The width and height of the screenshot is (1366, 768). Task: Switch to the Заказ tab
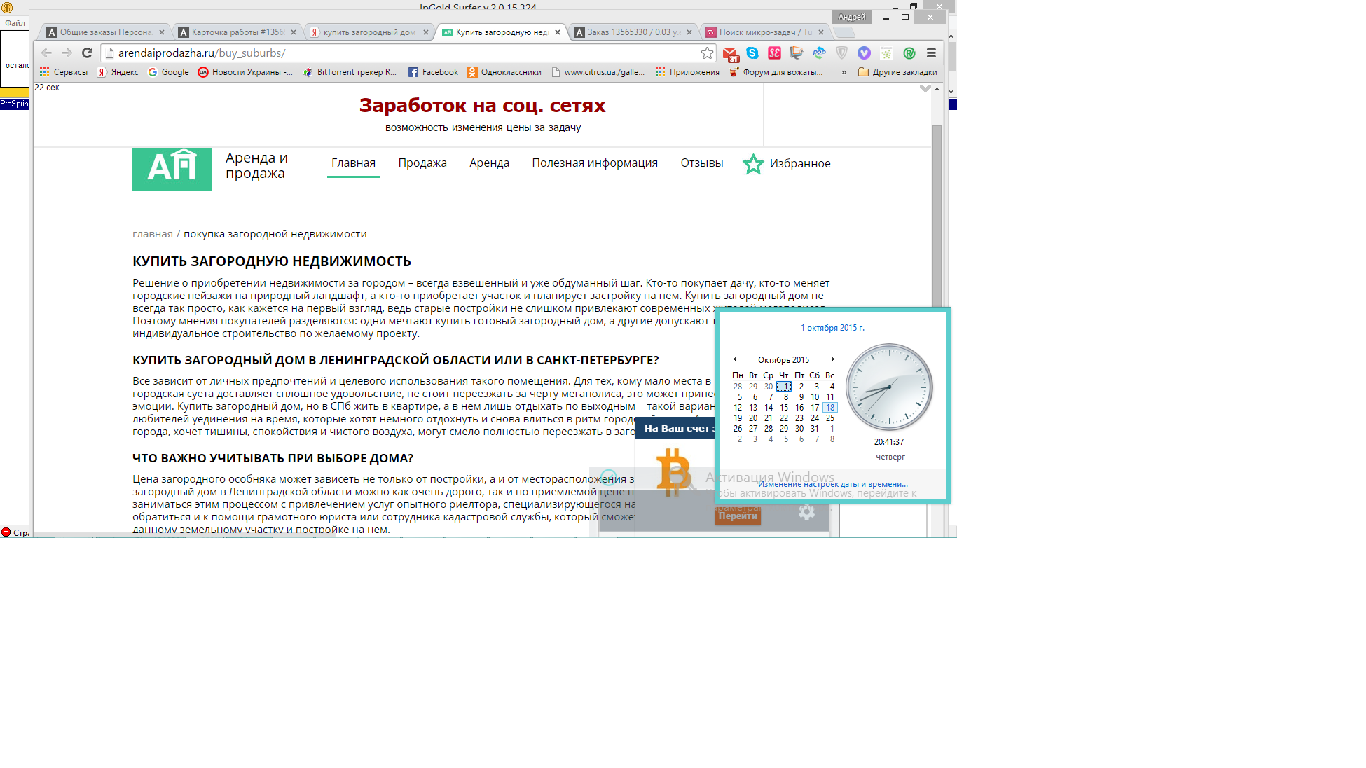[634, 32]
